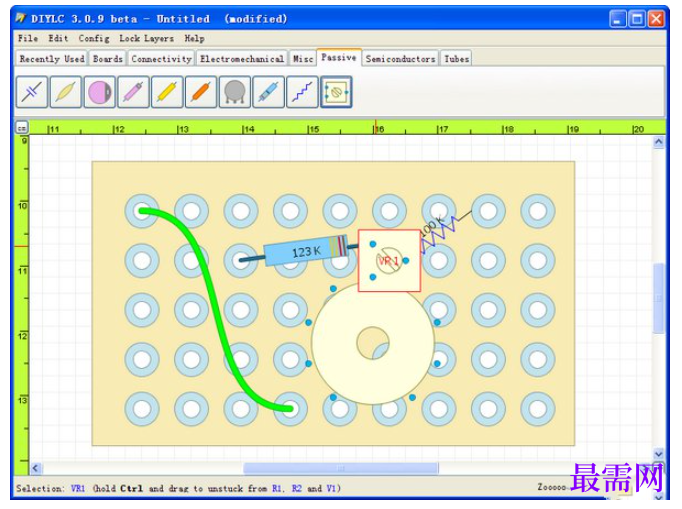The height and width of the screenshot is (509, 682).
Task: Switch to the Semiconductors tab
Action: coord(400,59)
